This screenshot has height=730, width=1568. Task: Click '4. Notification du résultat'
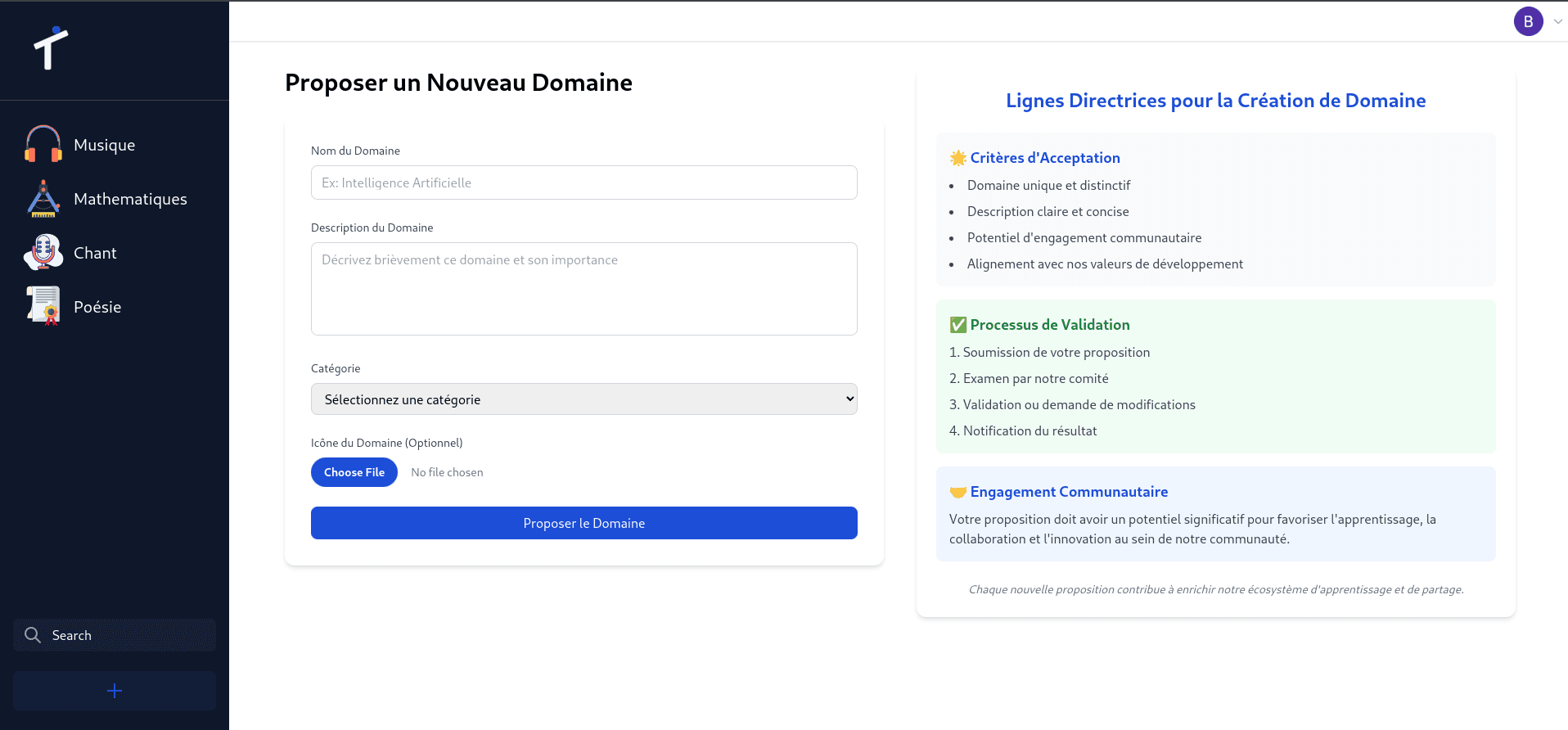(x=1023, y=431)
